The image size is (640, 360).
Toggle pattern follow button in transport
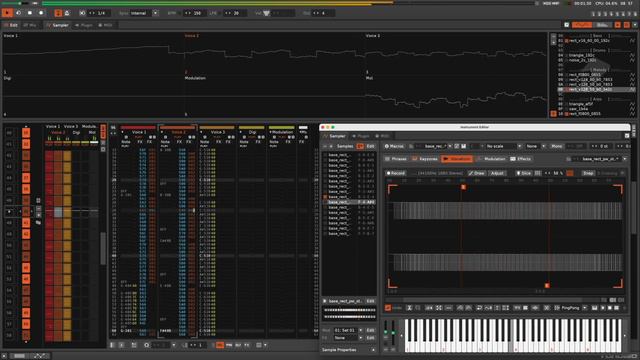tap(58, 13)
